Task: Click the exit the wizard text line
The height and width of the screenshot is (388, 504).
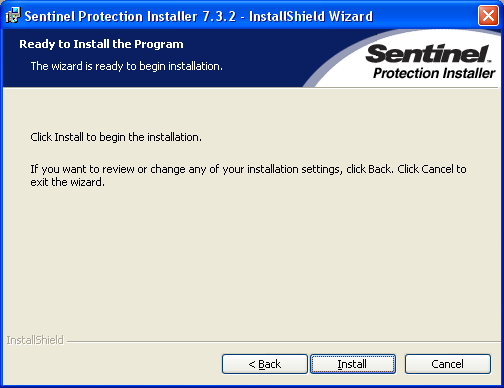Action: (x=68, y=182)
